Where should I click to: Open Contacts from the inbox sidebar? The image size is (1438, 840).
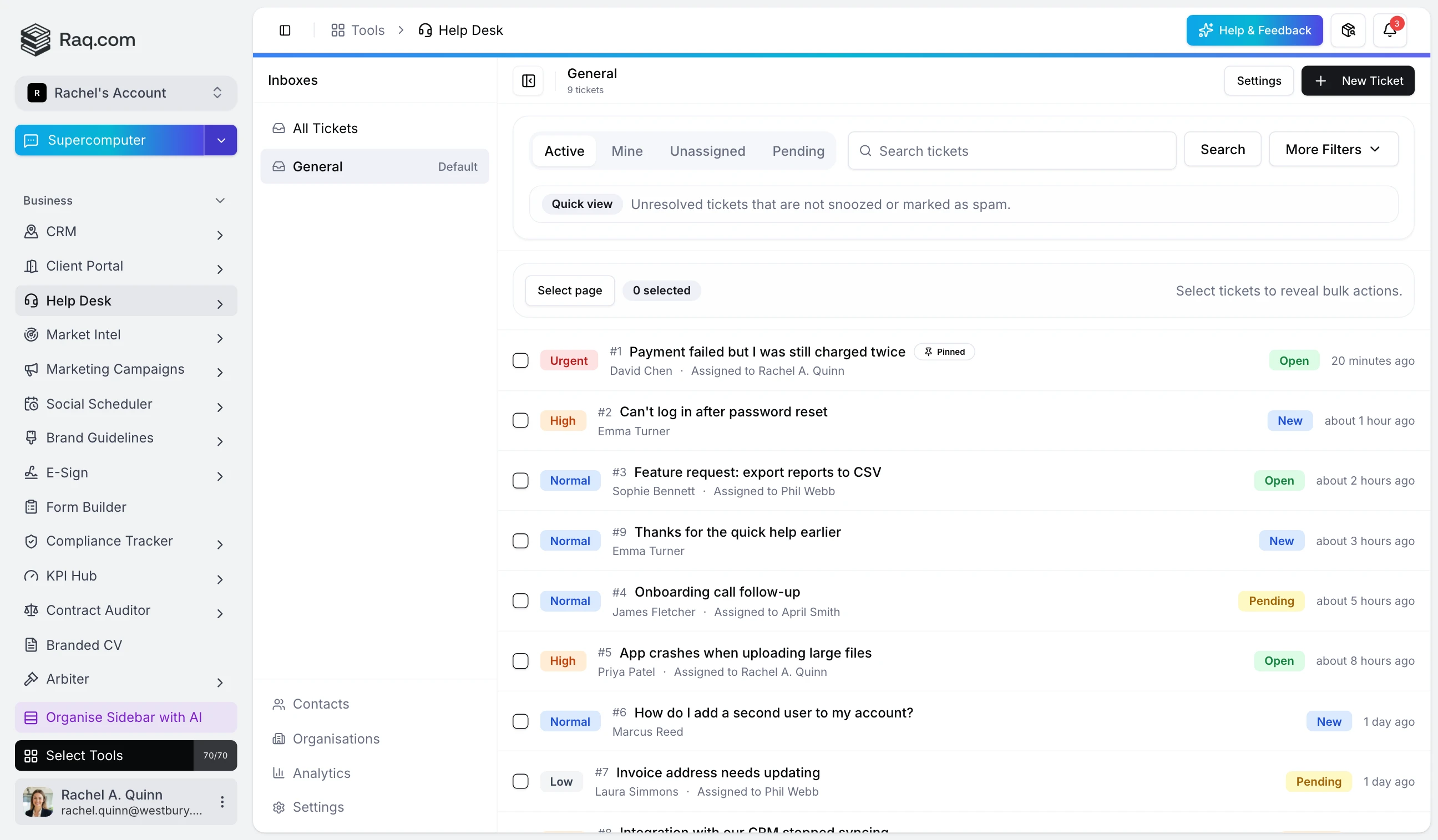click(x=311, y=704)
